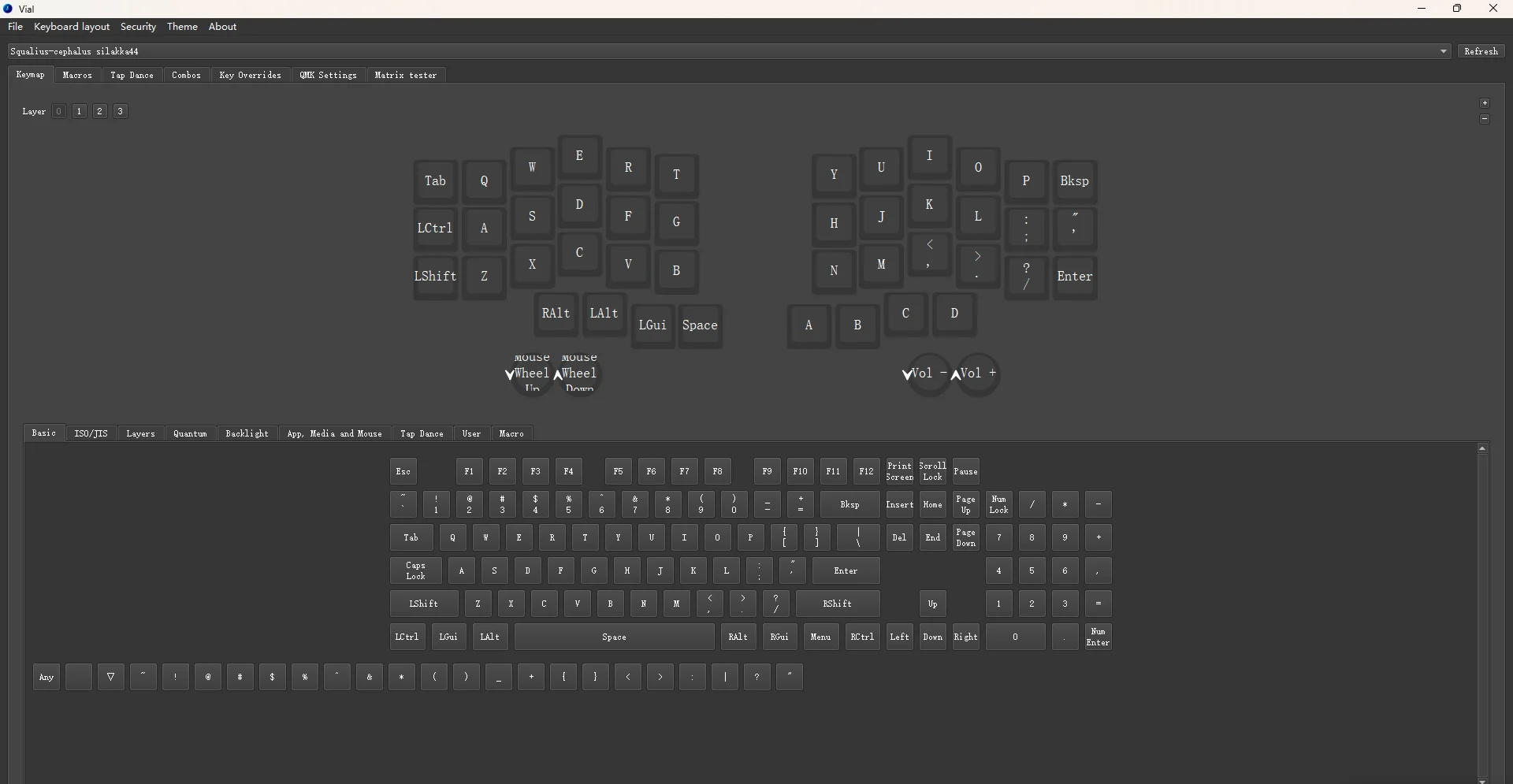Switch to layer 1
This screenshot has height=784, width=1513.
pyautogui.click(x=79, y=111)
